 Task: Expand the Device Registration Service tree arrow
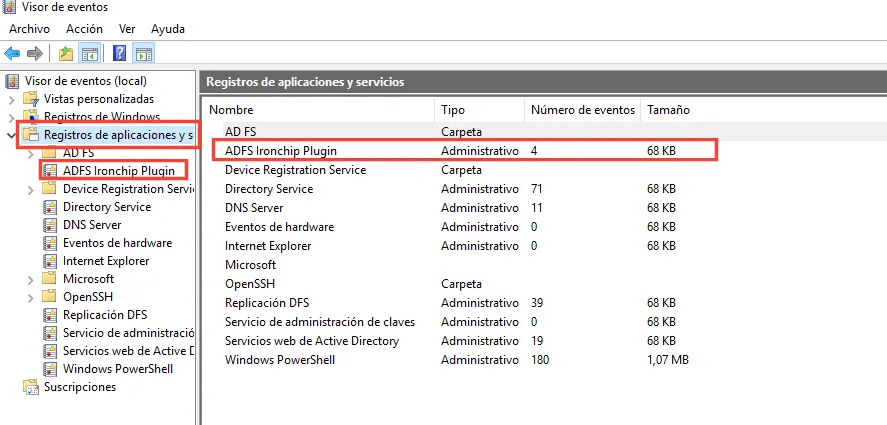pyautogui.click(x=31, y=190)
